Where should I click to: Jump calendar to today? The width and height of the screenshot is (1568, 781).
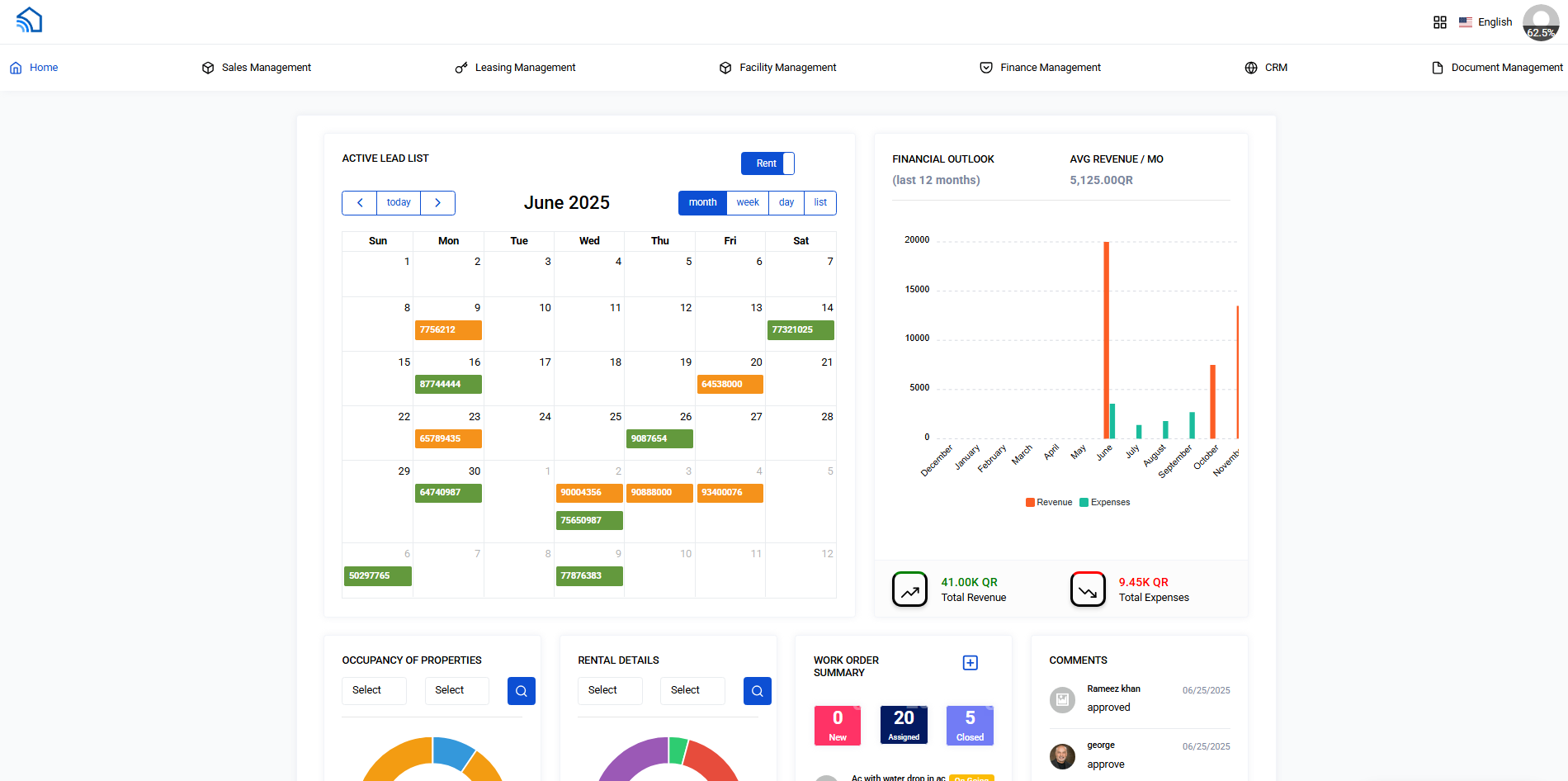(399, 203)
